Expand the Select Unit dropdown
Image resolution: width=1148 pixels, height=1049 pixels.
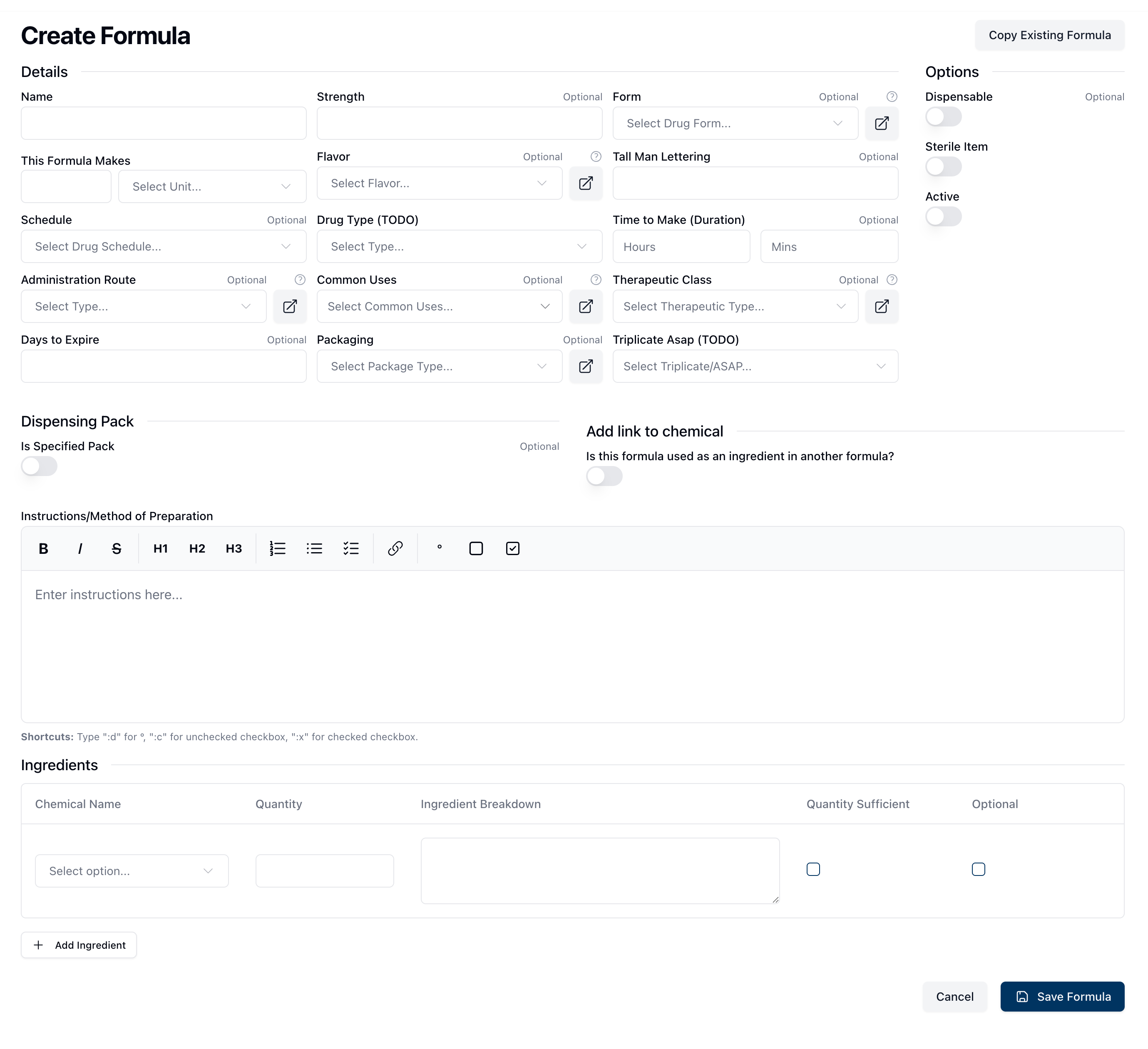pyautogui.click(x=212, y=187)
